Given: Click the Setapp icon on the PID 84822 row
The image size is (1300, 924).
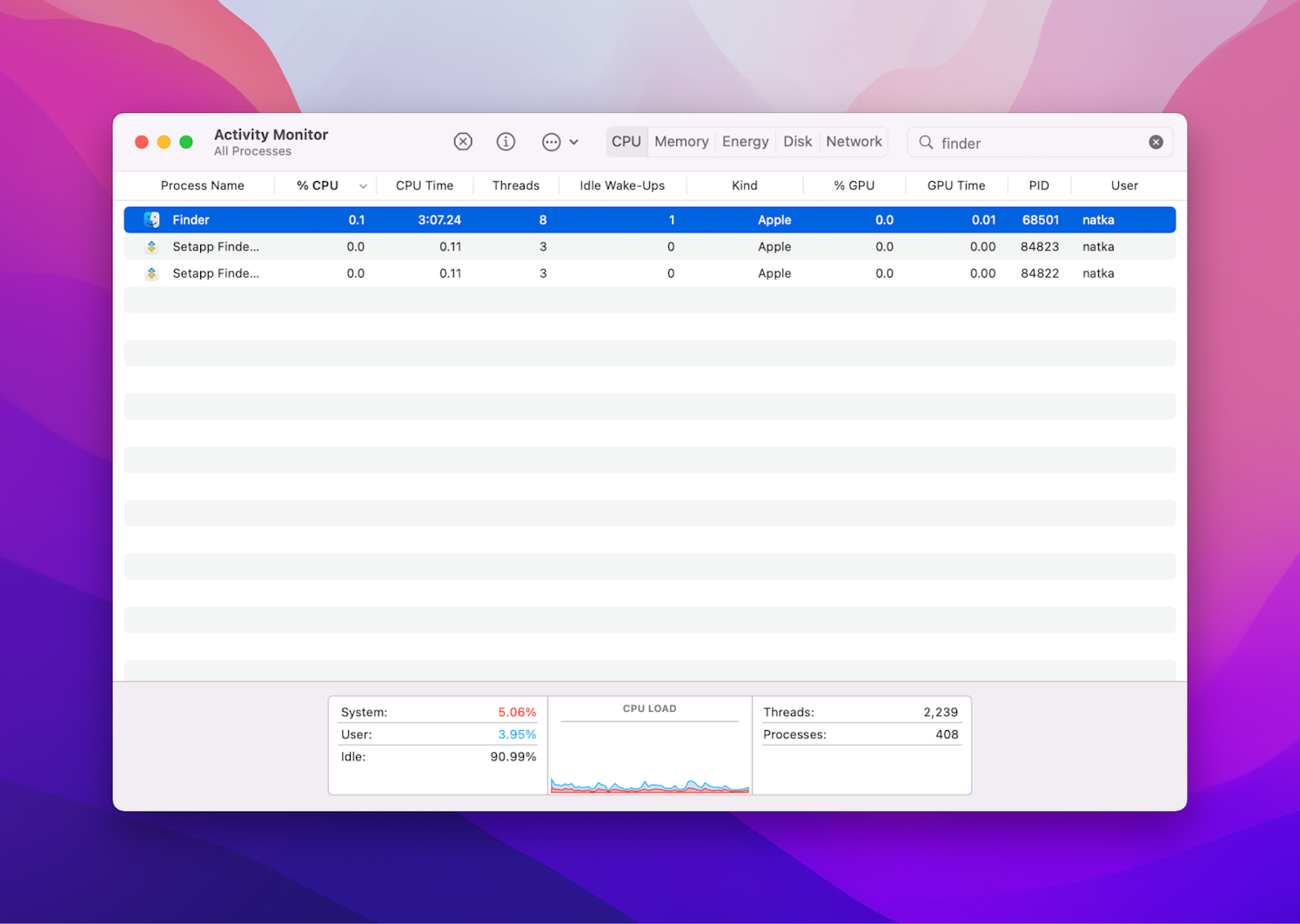Looking at the screenshot, I should click(151, 272).
